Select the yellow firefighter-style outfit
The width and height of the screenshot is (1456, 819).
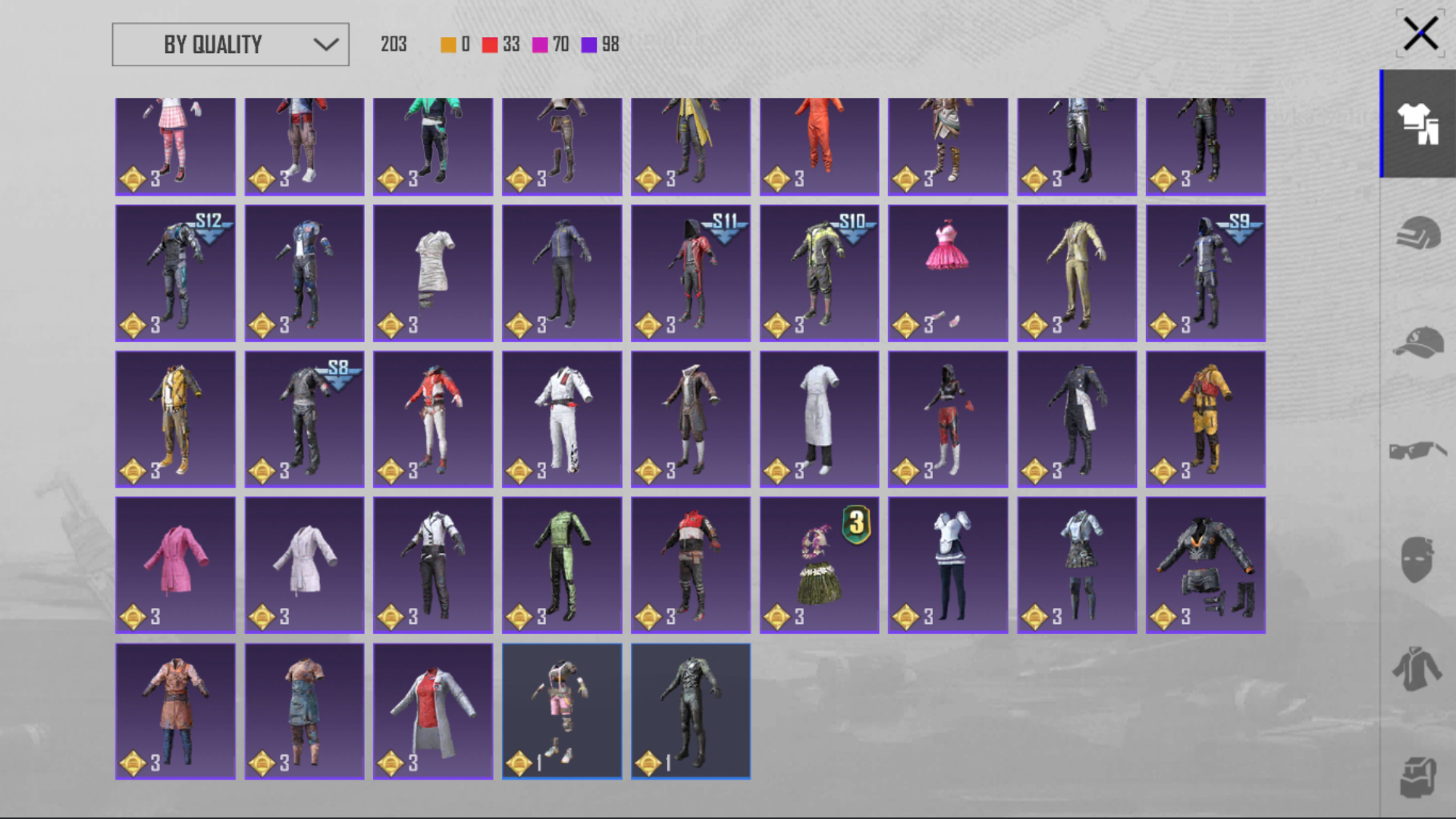(1206, 419)
